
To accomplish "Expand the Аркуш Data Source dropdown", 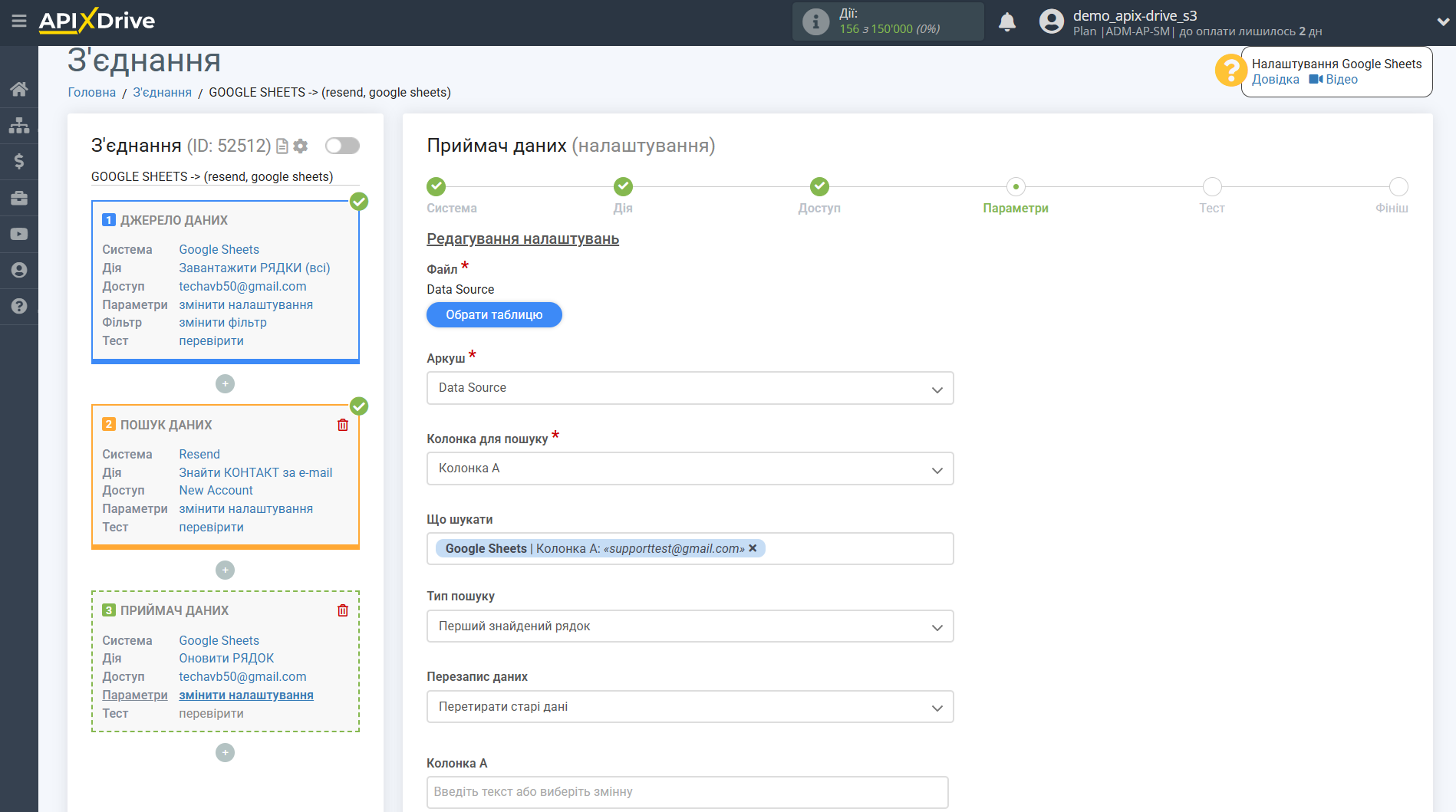I will (690, 388).
